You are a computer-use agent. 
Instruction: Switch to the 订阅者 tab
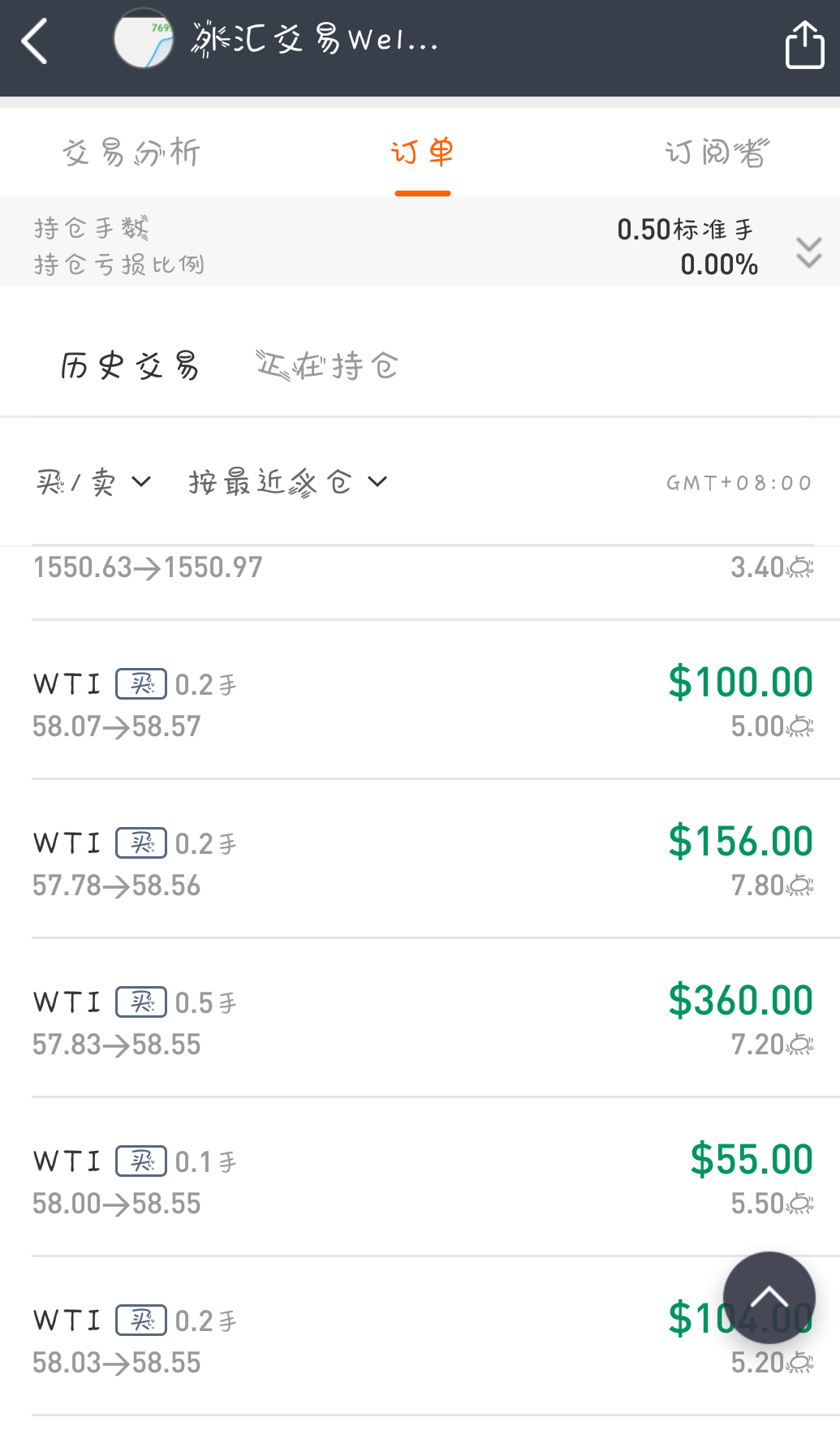[717, 153]
